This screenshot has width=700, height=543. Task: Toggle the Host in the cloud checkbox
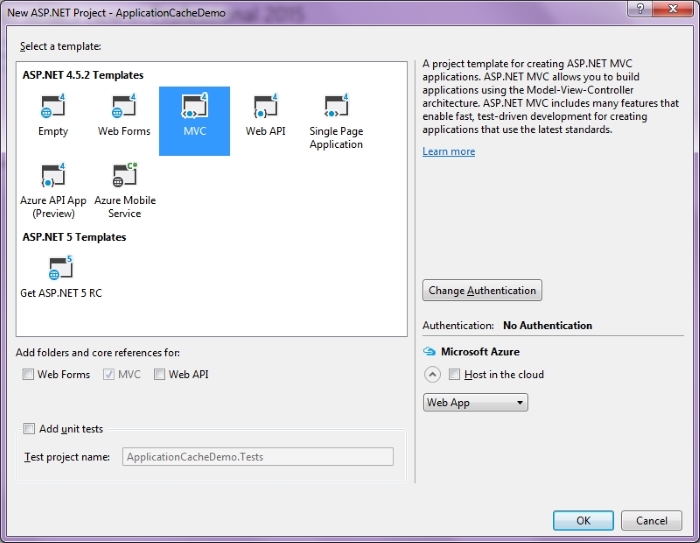(x=454, y=374)
